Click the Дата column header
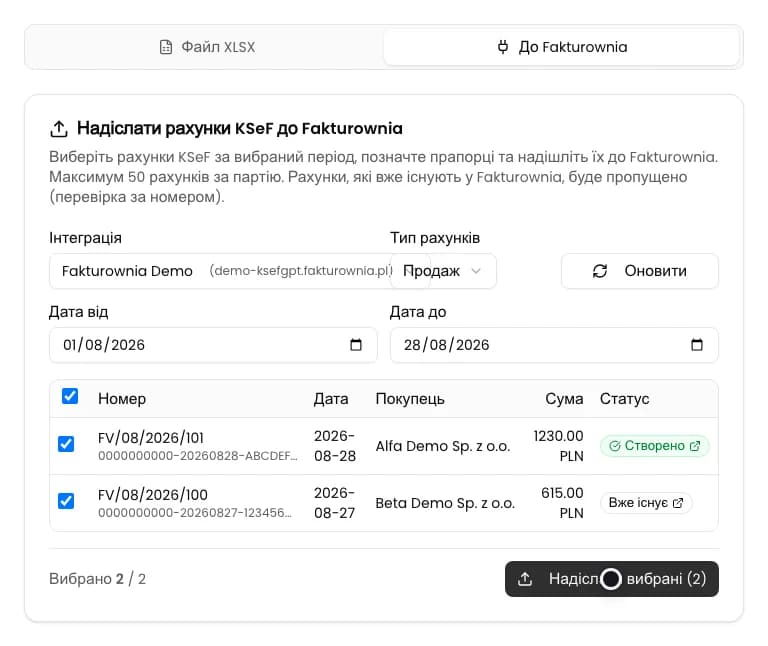Screen dimensions: 768x646 point(331,399)
